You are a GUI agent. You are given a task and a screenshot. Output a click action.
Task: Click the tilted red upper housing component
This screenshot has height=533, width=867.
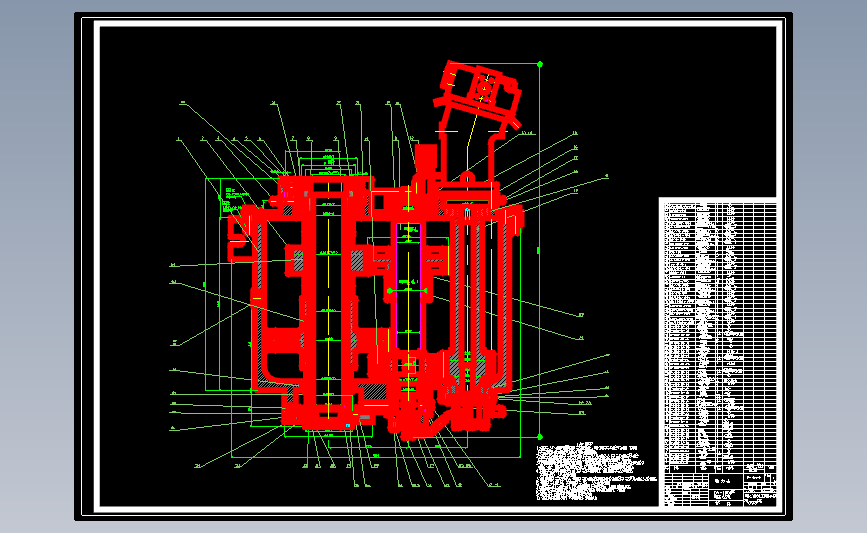tap(478, 95)
